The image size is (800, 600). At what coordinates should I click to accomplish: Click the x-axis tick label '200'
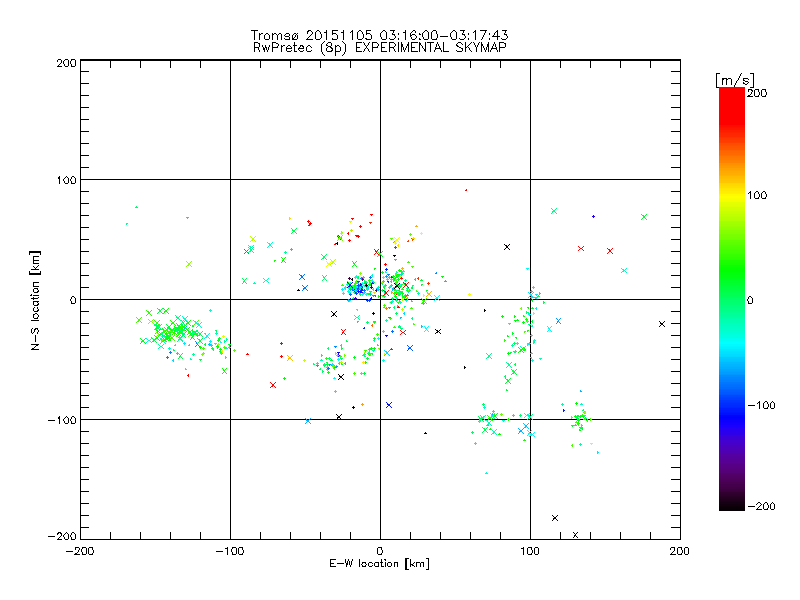click(680, 551)
